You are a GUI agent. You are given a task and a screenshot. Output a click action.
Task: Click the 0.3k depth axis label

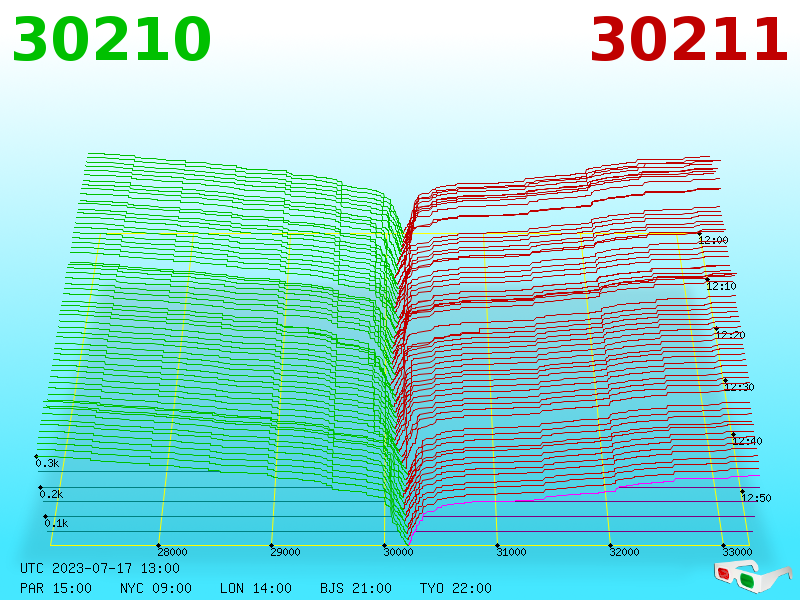coord(47,463)
